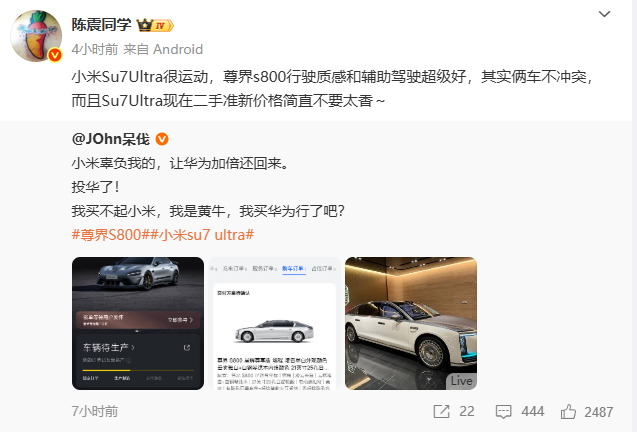Image resolution: width=637 pixels, height=432 pixels.
Task: Click the 2487 likes count
Action: click(x=598, y=412)
